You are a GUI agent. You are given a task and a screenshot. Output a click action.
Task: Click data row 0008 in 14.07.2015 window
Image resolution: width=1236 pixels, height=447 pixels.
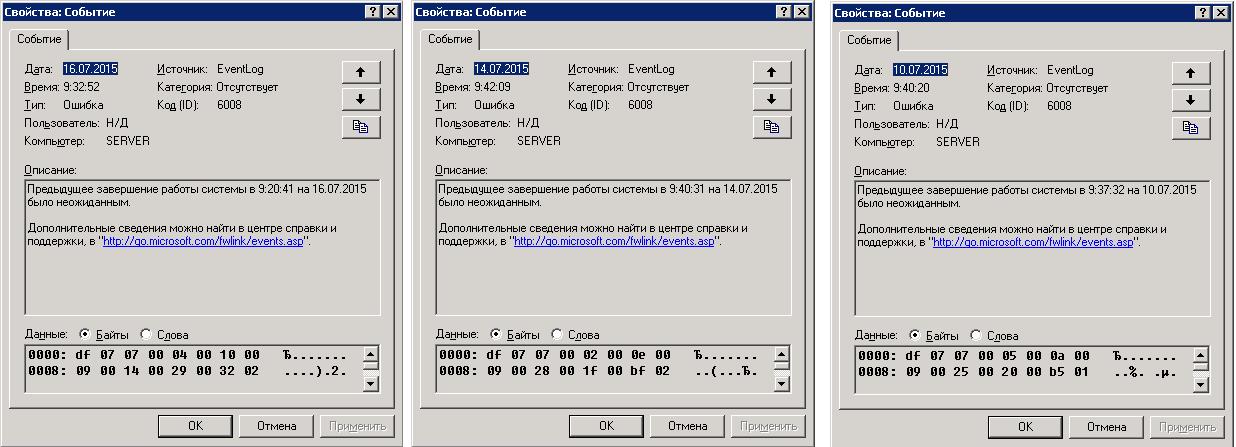(598, 370)
